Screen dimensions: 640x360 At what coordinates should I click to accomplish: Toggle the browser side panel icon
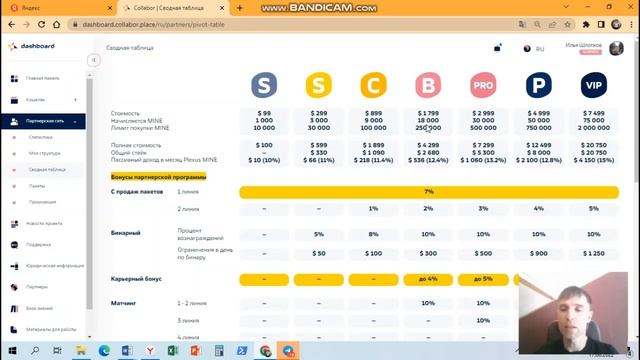(601, 24)
